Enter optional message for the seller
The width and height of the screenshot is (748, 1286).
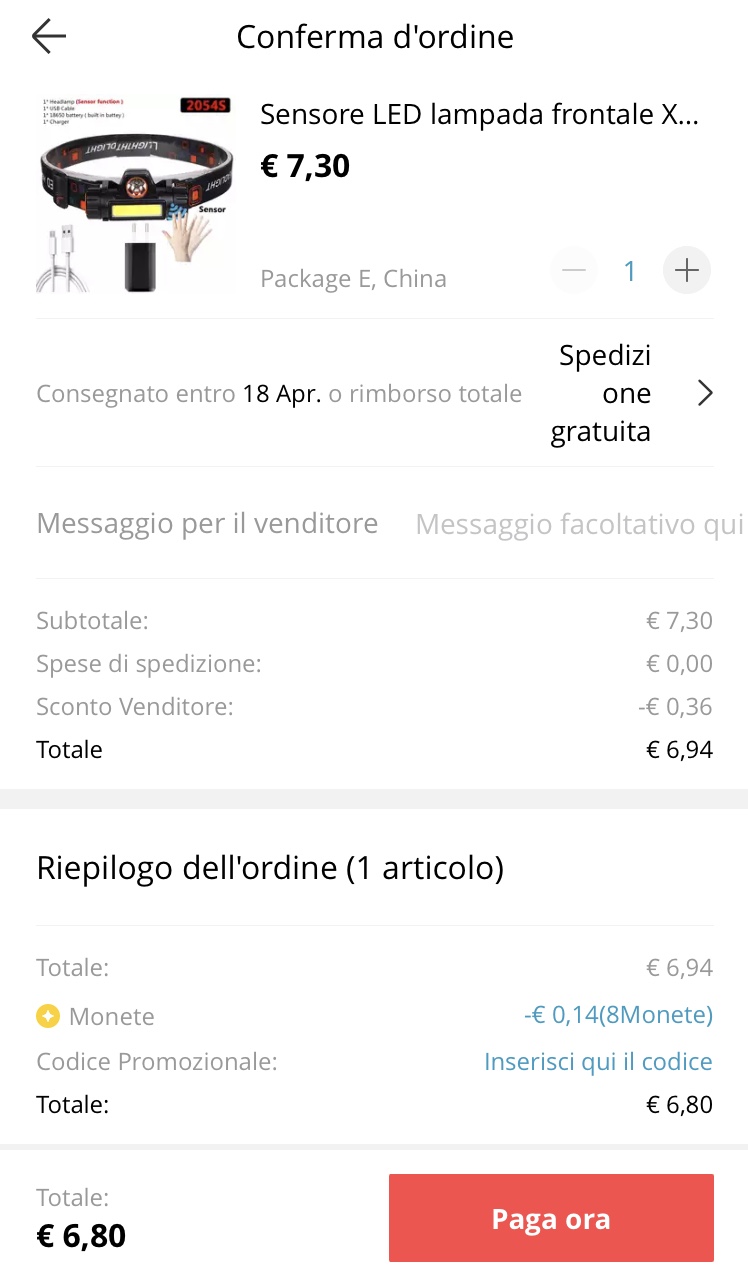click(x=578, y=524)
